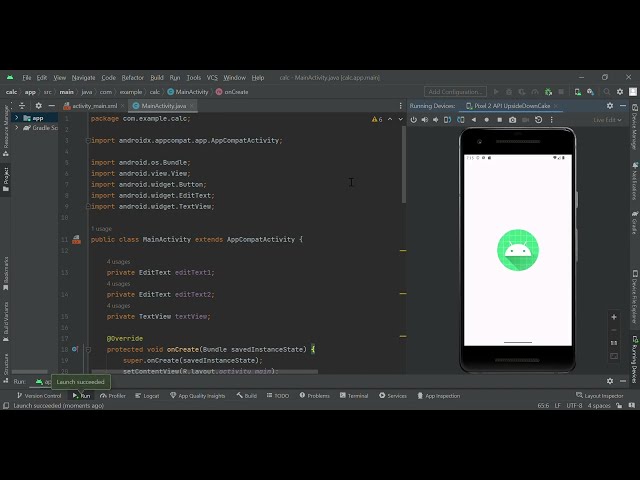Open the Profiler tool window
The image size is (640, 480).
[113, 396]
